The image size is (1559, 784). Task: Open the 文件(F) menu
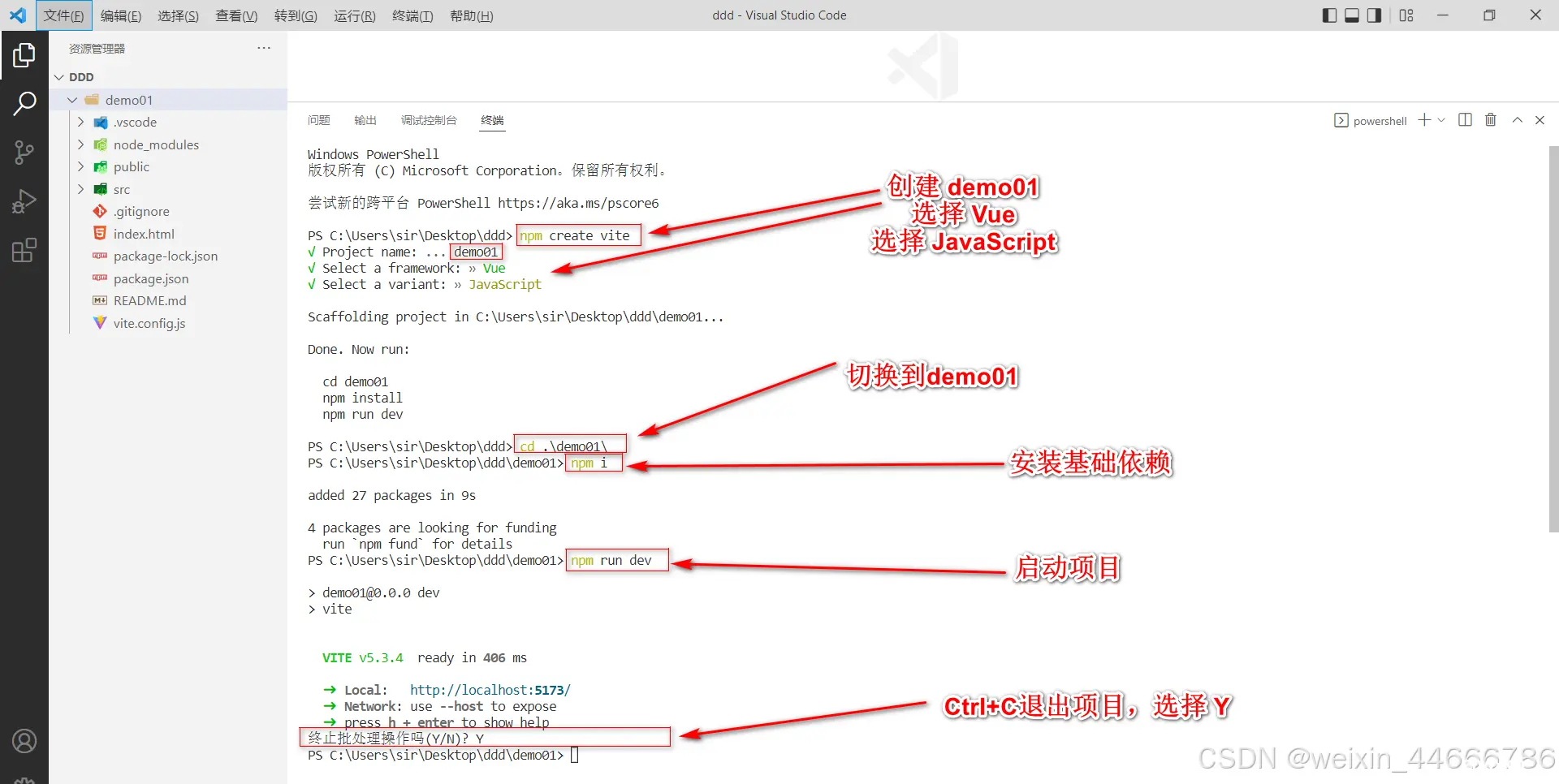point(63,15)
